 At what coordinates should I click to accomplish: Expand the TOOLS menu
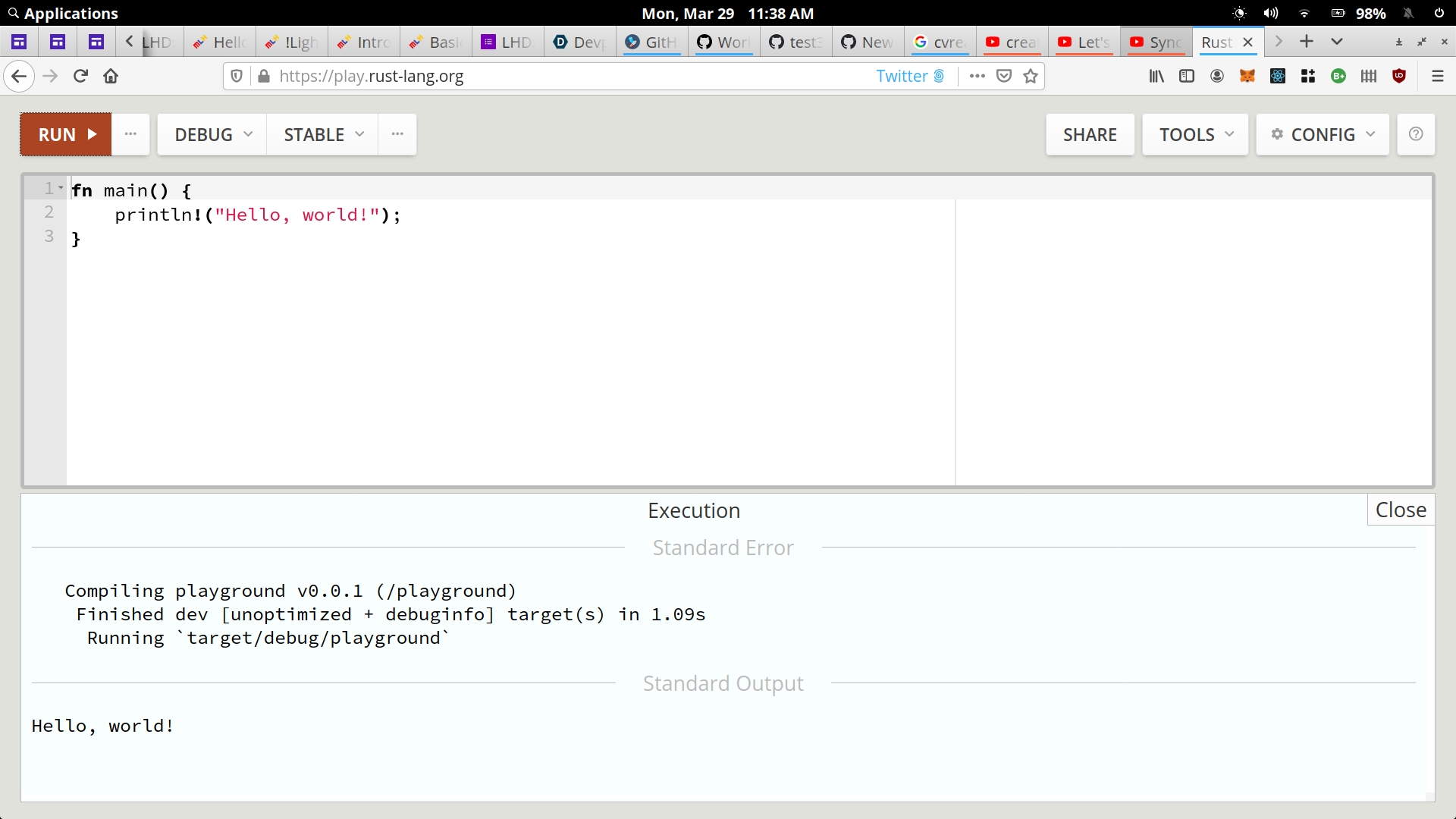(1195, 134)
